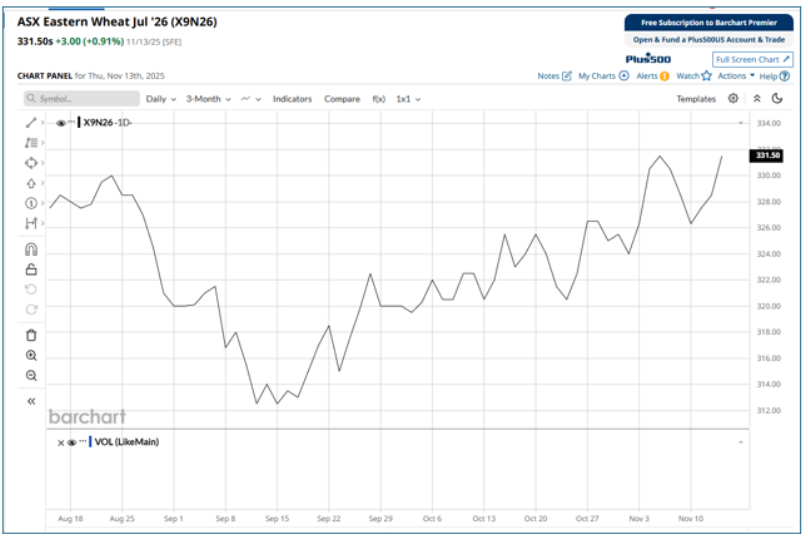Viewport: 808px width, 540px height.
Task: Open chart settings gear icon
Action: click(x=733, y=99)
